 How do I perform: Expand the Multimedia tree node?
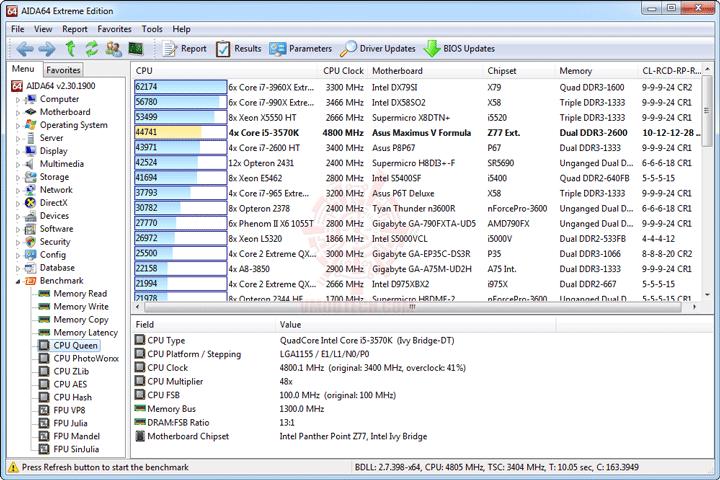click(x=18, y=164)
